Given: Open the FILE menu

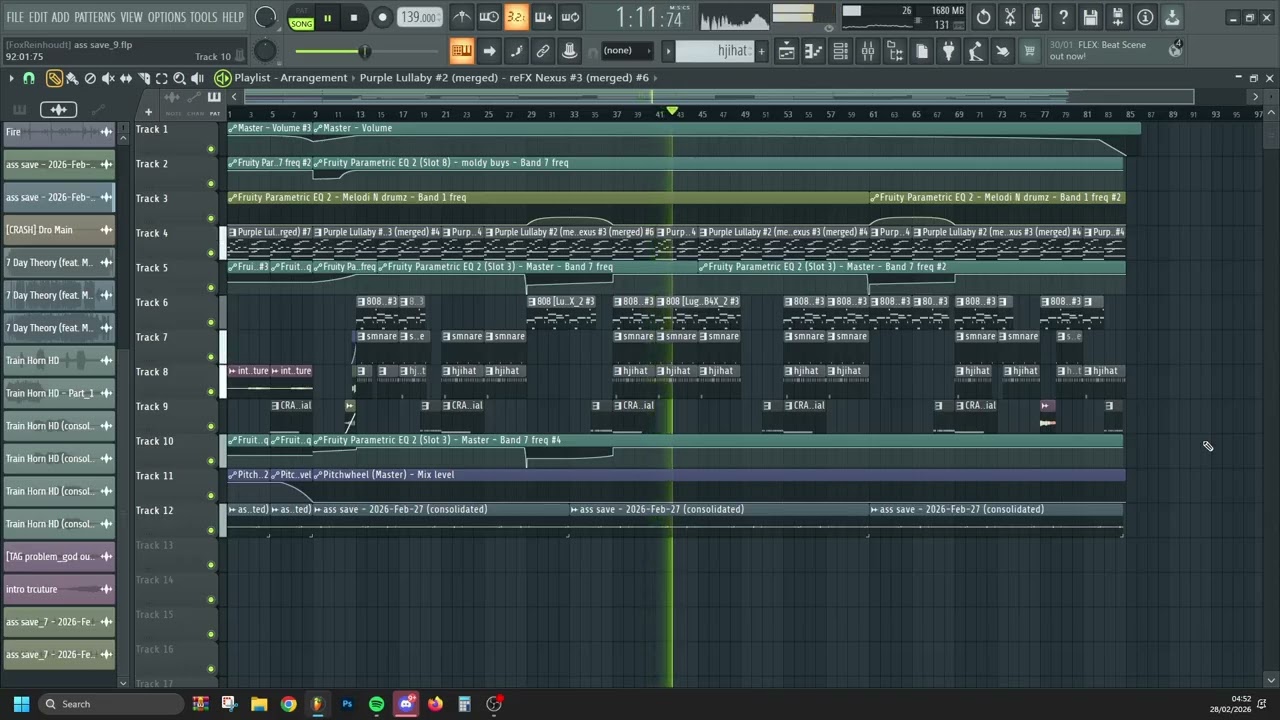Looking at the screenshot, I should coord(15,17).
